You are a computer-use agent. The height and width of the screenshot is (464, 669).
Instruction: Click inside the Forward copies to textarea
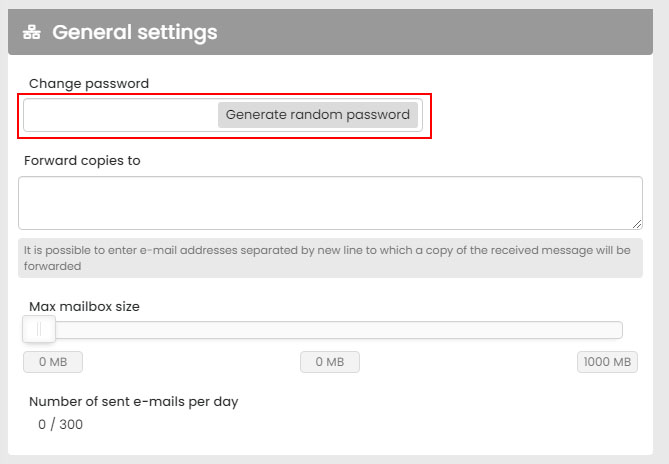click(330, 203)
